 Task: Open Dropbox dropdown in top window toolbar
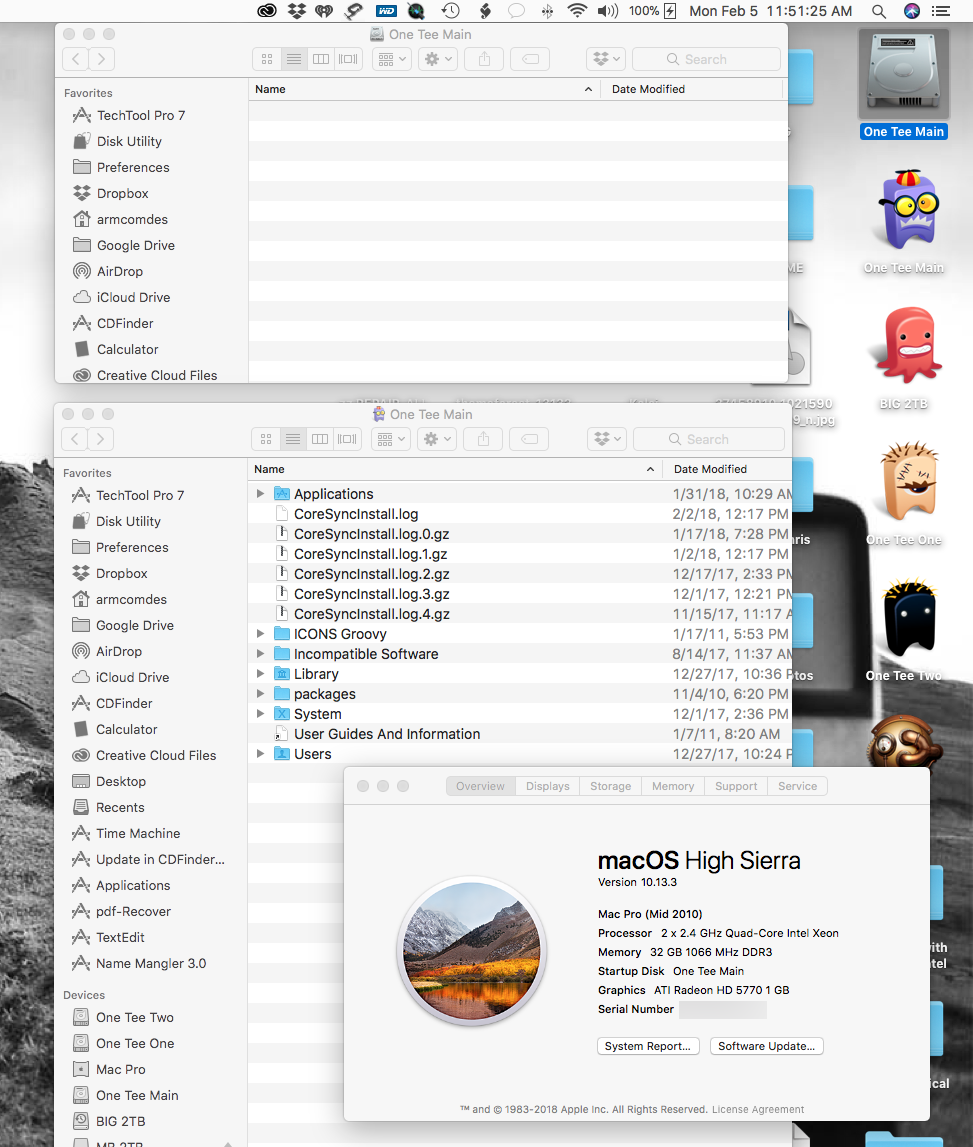(606, 59)
